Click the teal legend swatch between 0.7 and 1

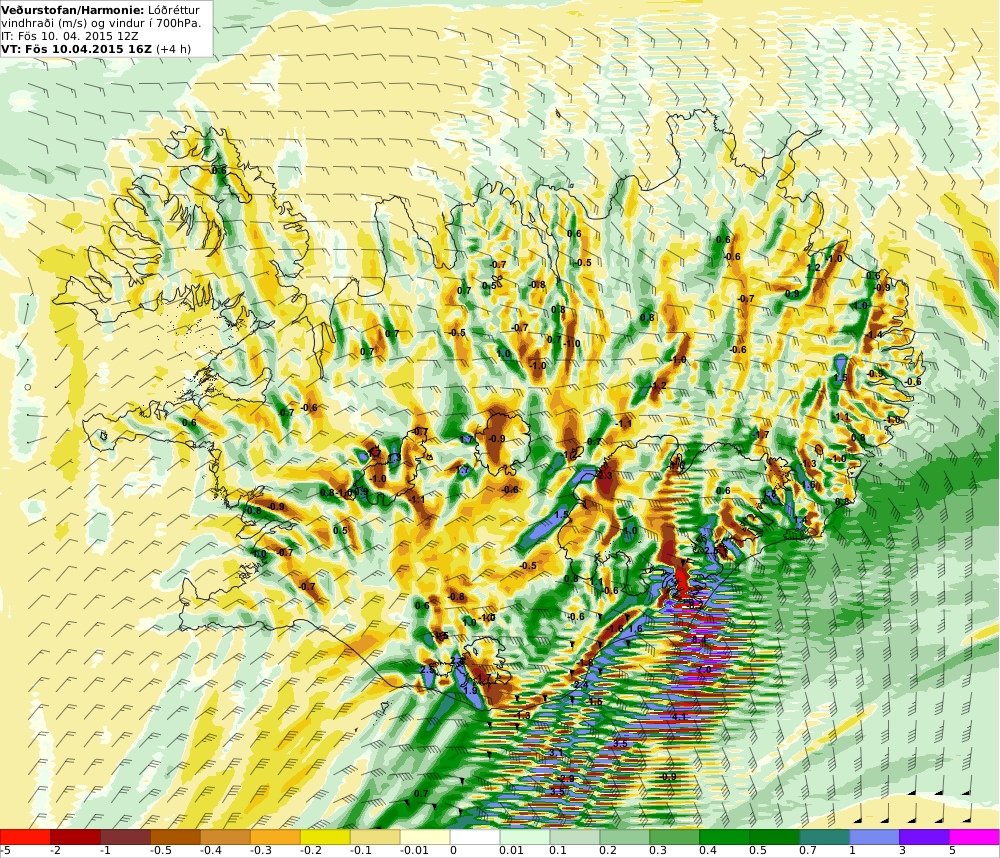click(825, 836)
